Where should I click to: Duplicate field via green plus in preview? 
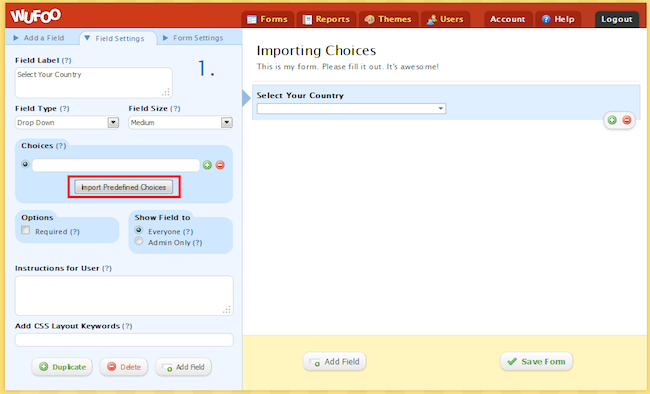[x=612, y=120]
